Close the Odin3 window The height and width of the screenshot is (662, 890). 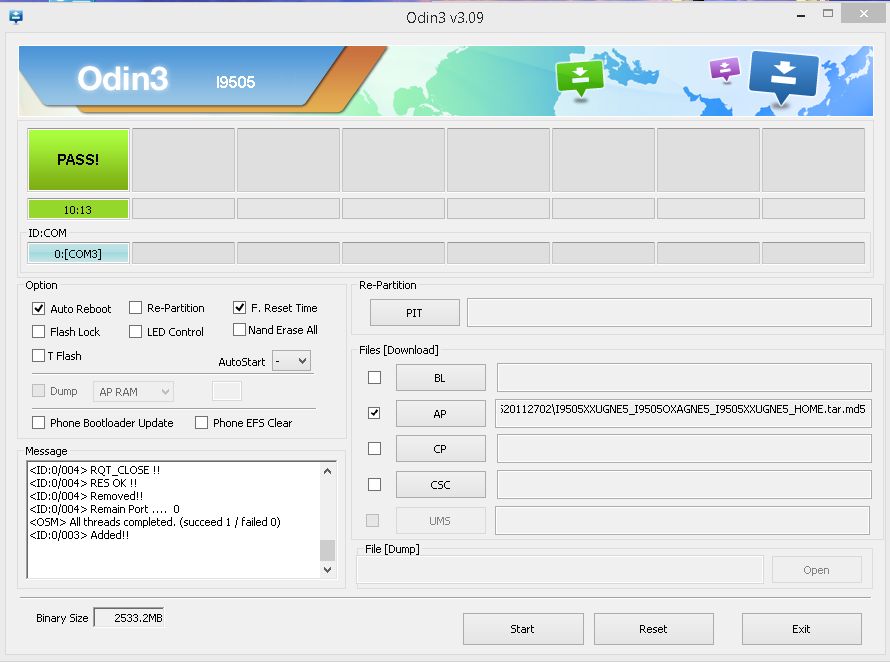pos(863,14)
